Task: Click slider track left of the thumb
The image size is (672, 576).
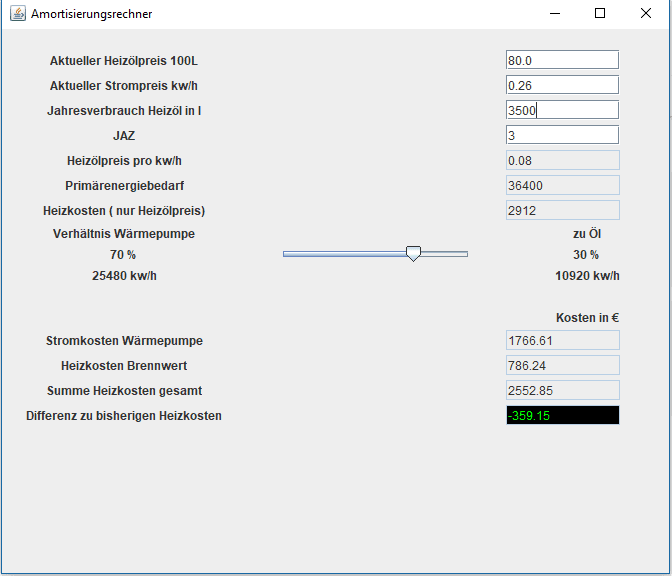Action: 340,254
